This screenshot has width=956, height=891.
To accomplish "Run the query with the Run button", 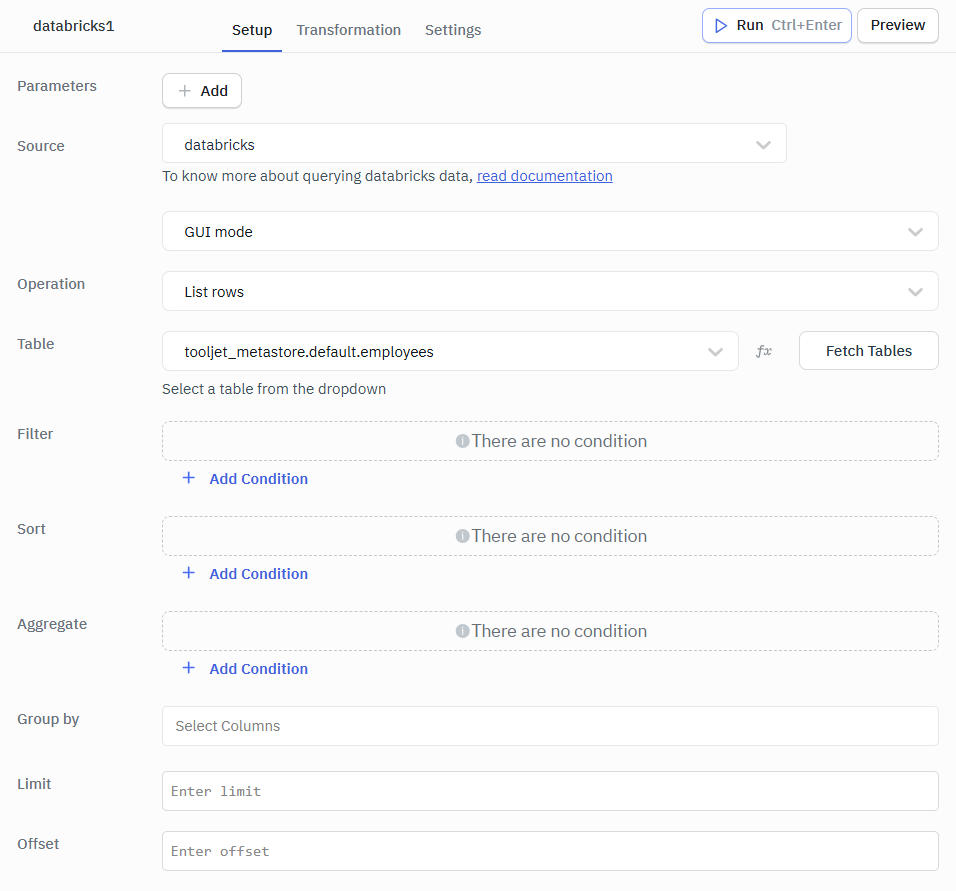I will (777, 26).
